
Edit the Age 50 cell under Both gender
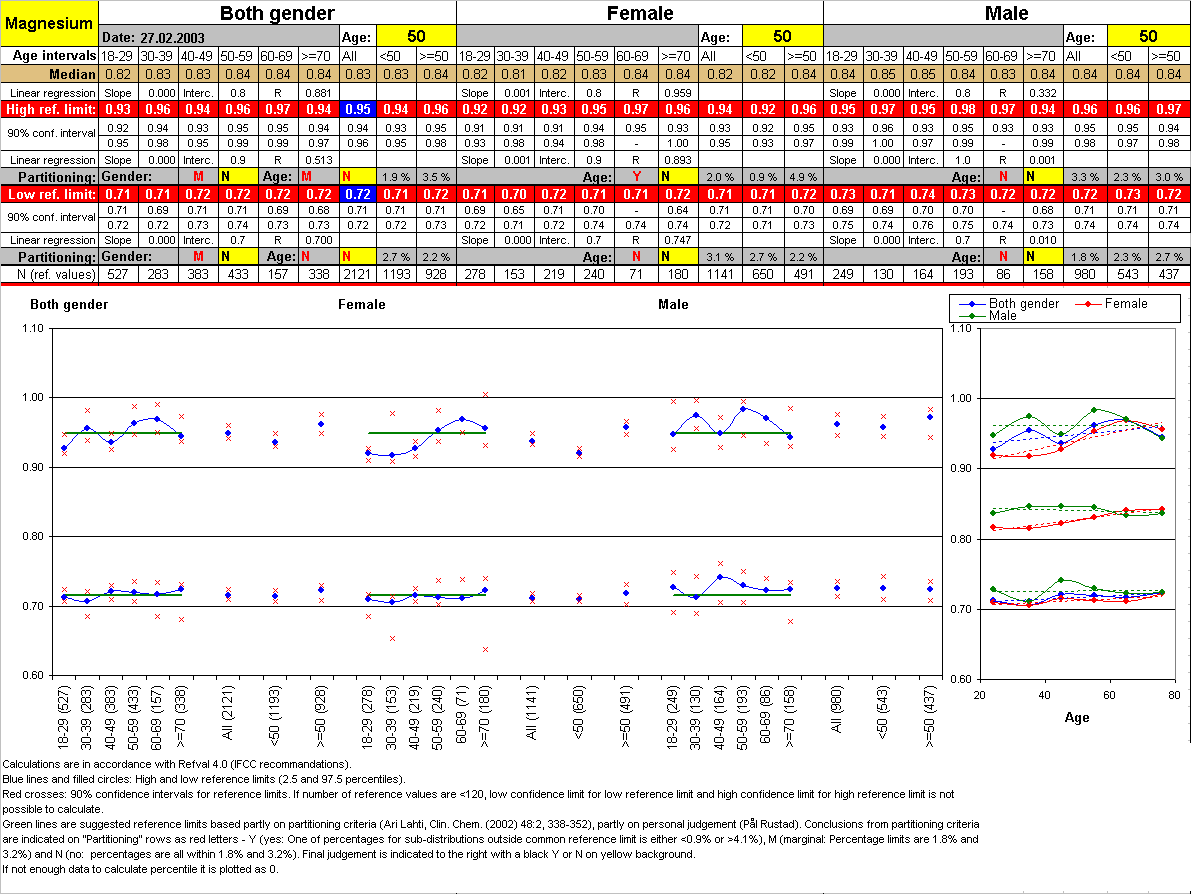(416, 36)
